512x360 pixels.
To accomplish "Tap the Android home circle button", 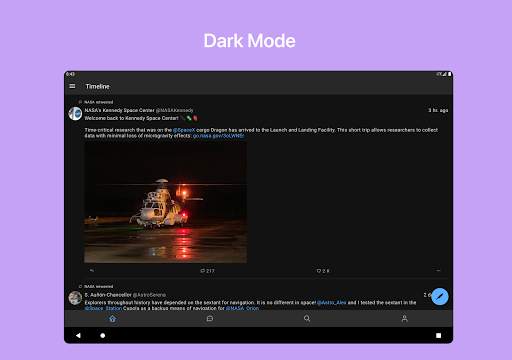I will tap(103, 335).
